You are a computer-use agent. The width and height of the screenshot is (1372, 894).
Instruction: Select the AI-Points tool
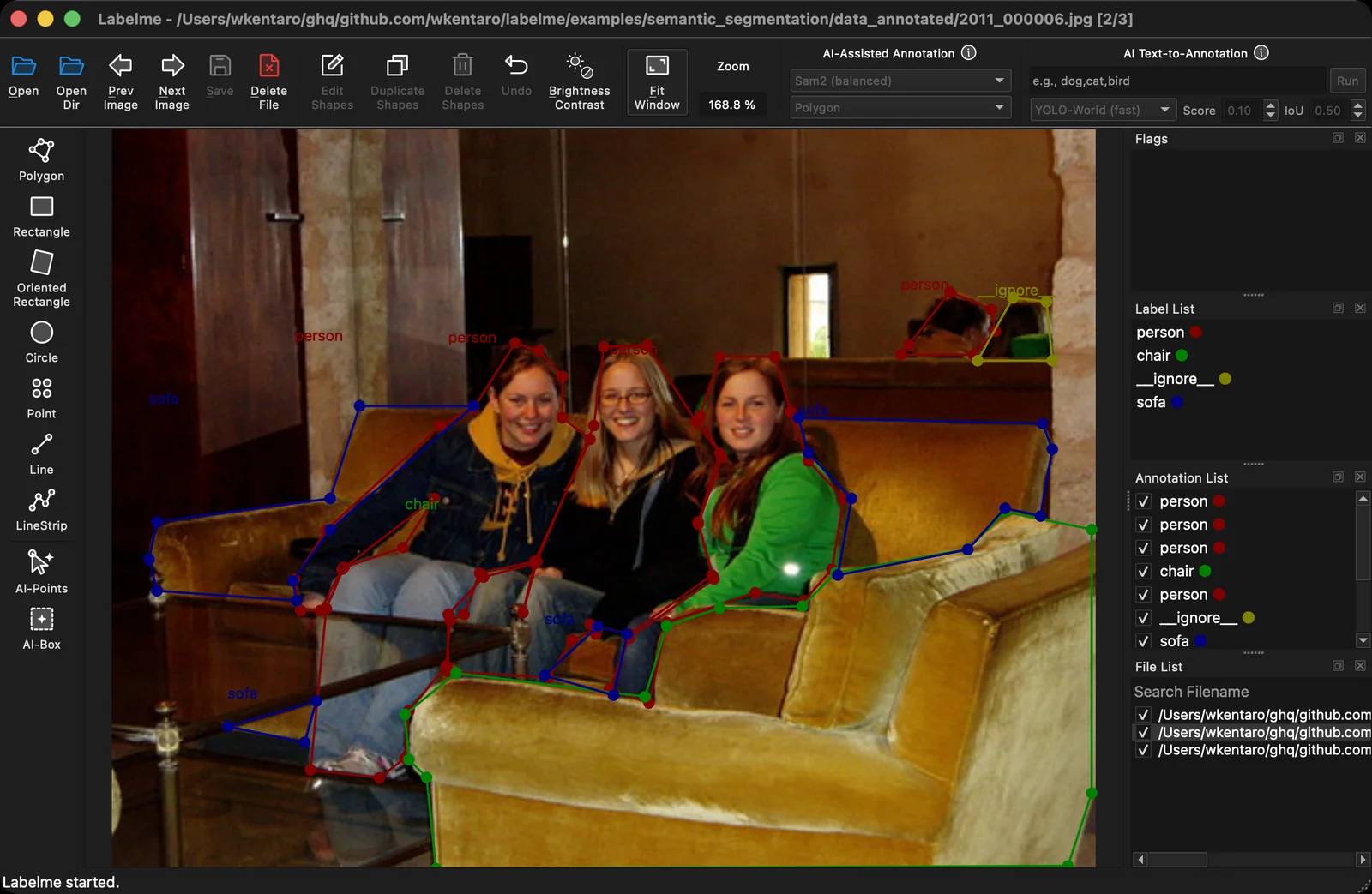(41, 572)
